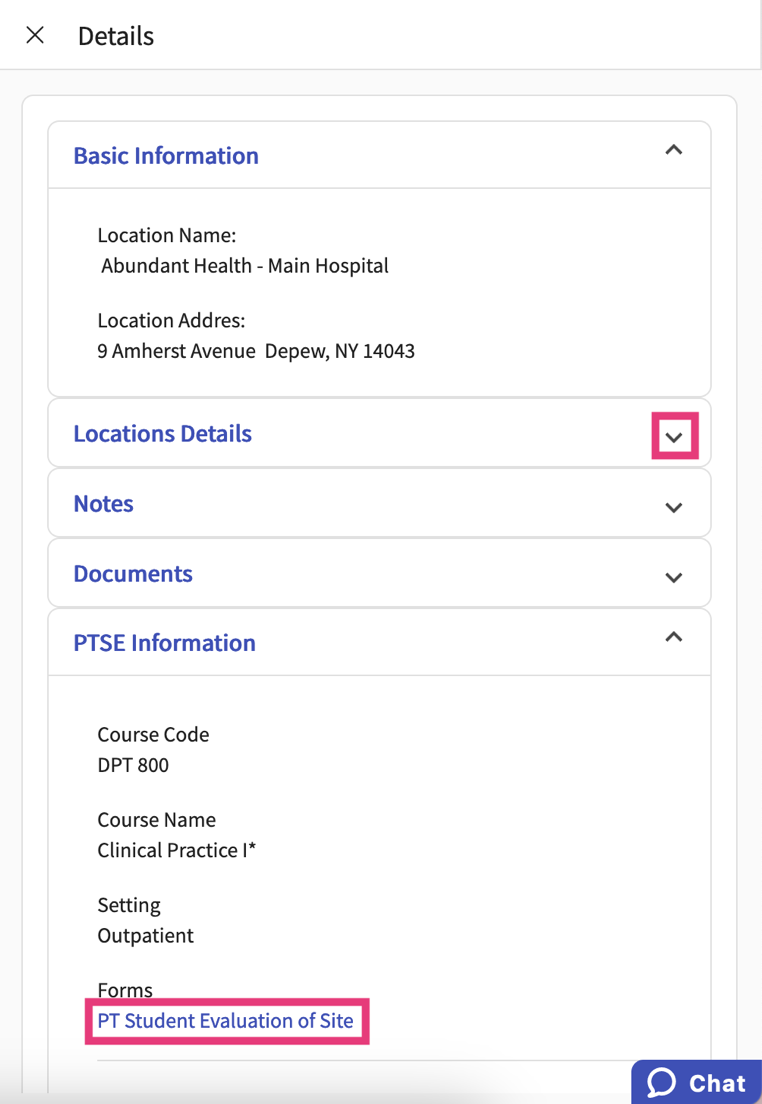Select the Basic Information section header
Viewport: 762px width, 1104px height.
click(166, 155)
